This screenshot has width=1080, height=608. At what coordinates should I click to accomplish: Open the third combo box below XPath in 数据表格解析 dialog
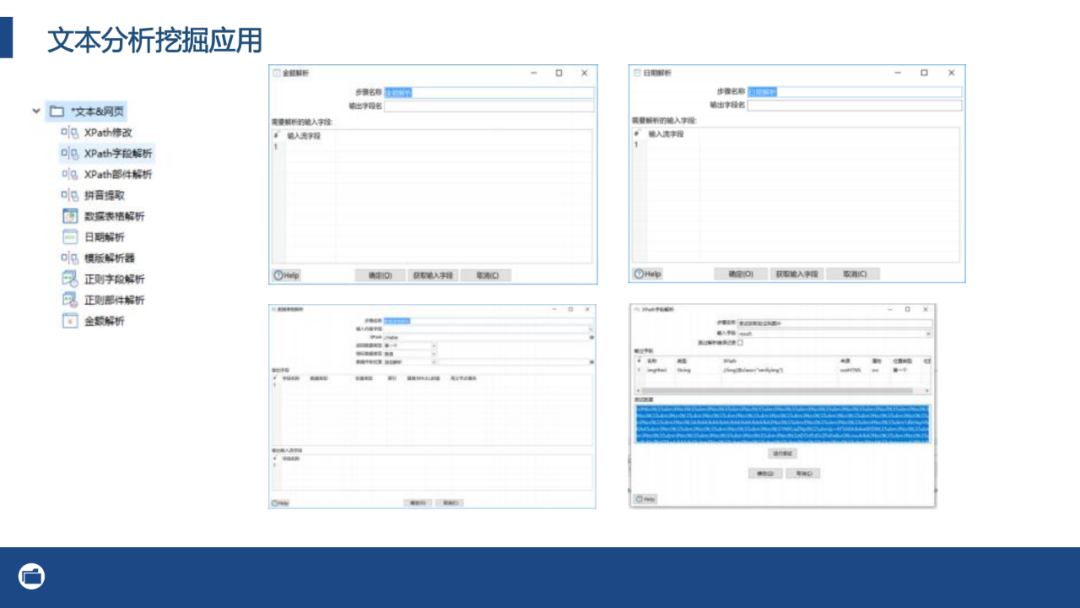click(434, 362)
